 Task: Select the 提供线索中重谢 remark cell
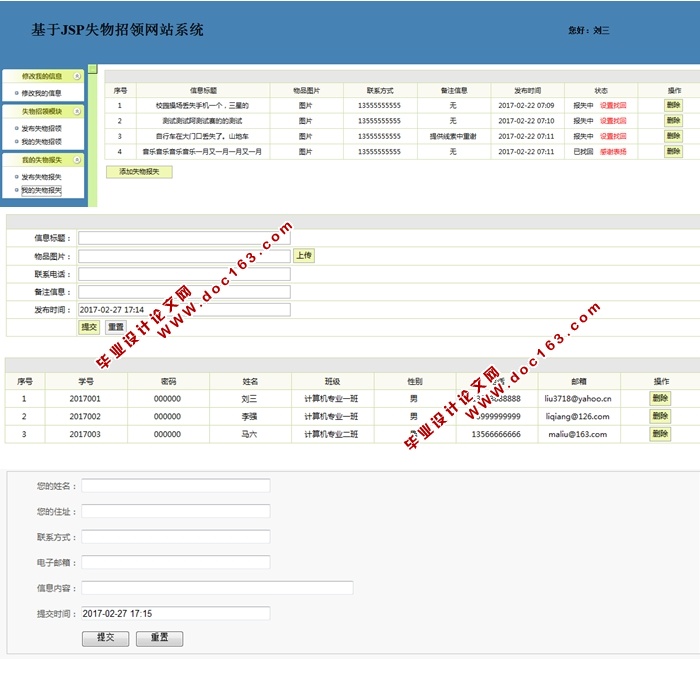(453, 137)
